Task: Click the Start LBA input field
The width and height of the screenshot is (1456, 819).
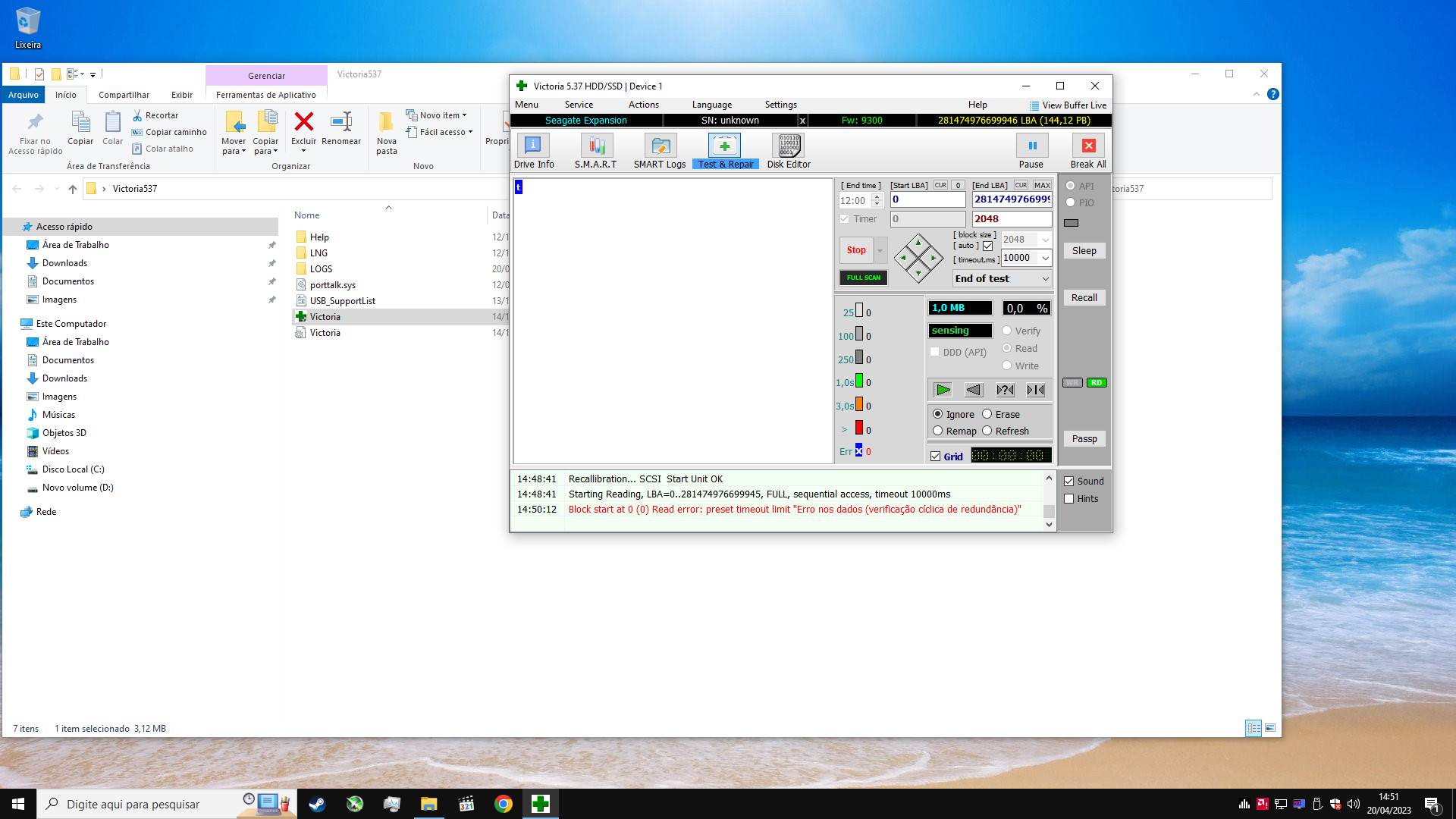Action: click(x=928, y=199)
